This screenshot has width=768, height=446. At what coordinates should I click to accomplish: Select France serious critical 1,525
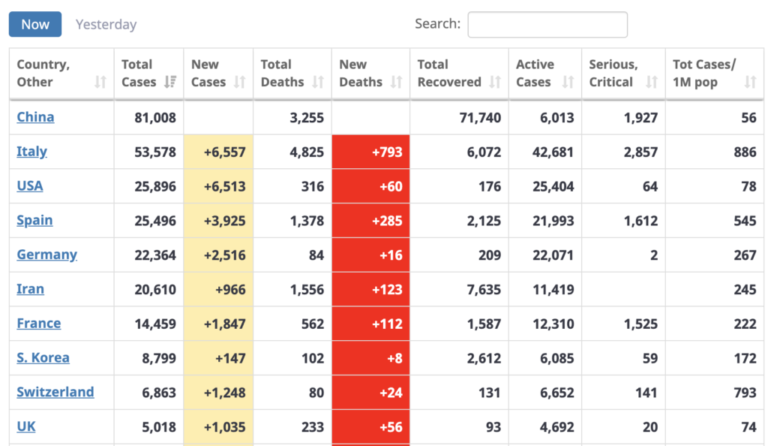(x=641, y=324)
